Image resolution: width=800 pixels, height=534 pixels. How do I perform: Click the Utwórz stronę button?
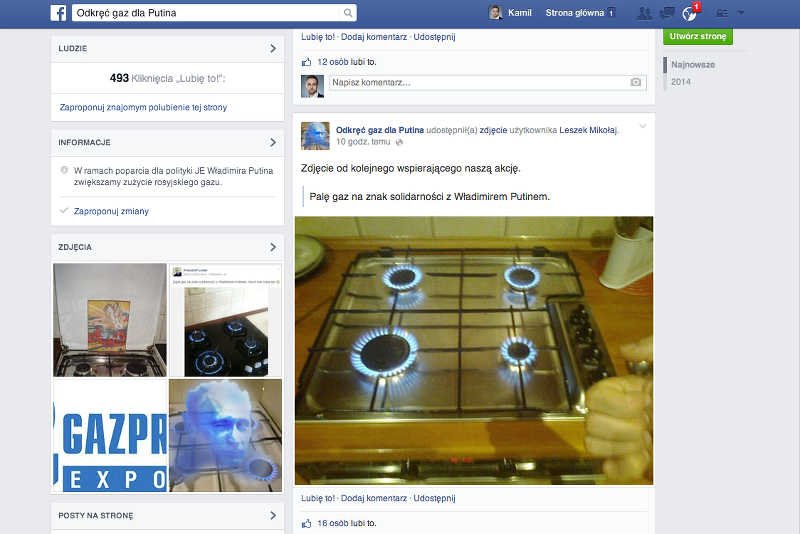[698, 36]
